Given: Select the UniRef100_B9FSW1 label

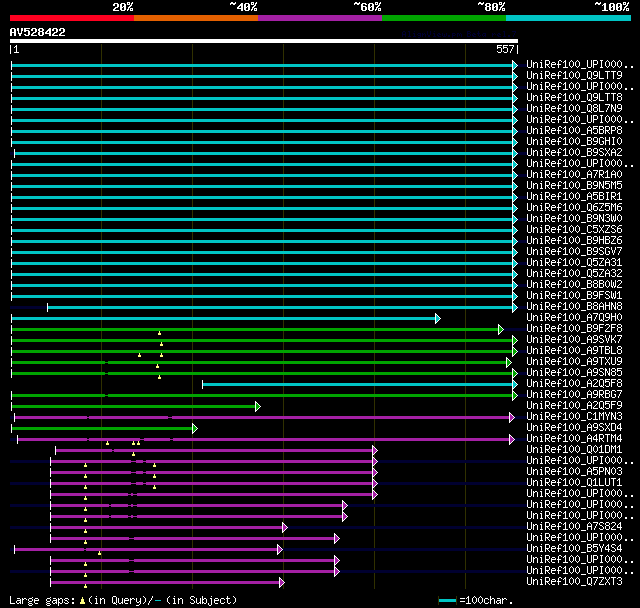Looking at the screenshot, I should coord(574,296).
